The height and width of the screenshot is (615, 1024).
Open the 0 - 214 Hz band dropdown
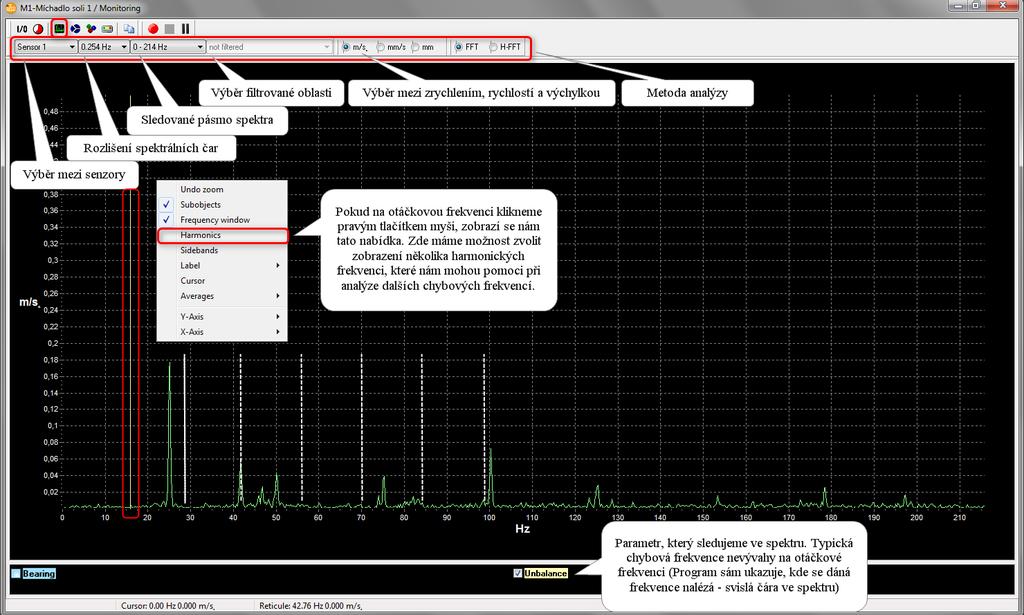168,47
